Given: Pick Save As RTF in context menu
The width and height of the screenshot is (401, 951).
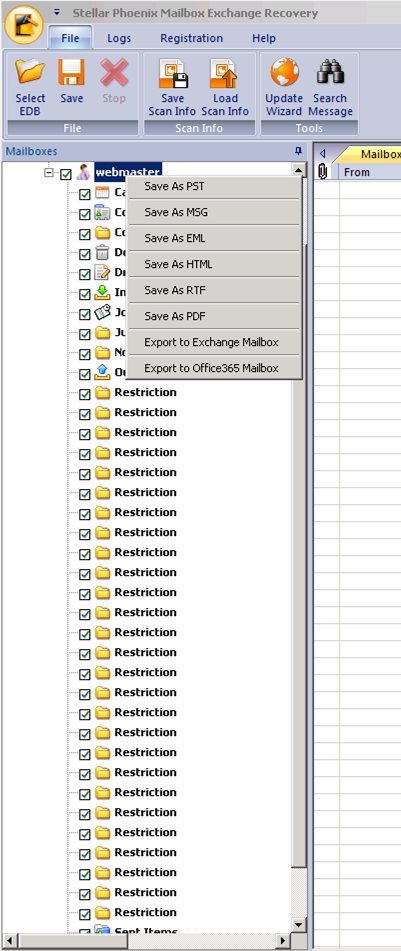Looking at the screenshot, I should tap(214, 291).
